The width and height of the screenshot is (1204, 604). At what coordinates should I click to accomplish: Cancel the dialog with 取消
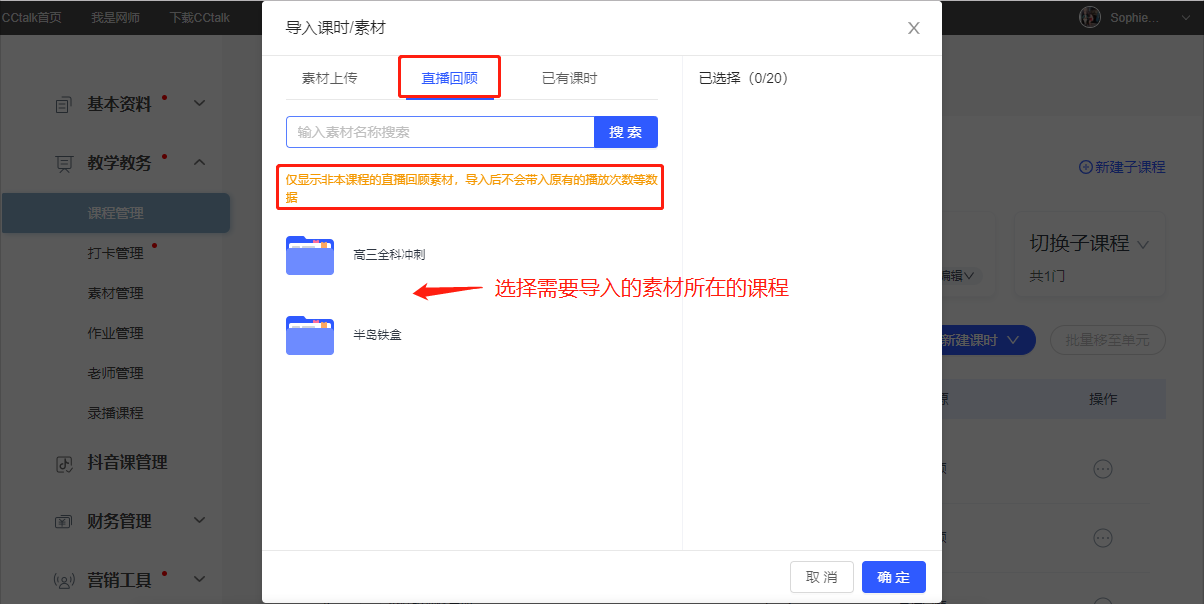[x=822, y=577]
